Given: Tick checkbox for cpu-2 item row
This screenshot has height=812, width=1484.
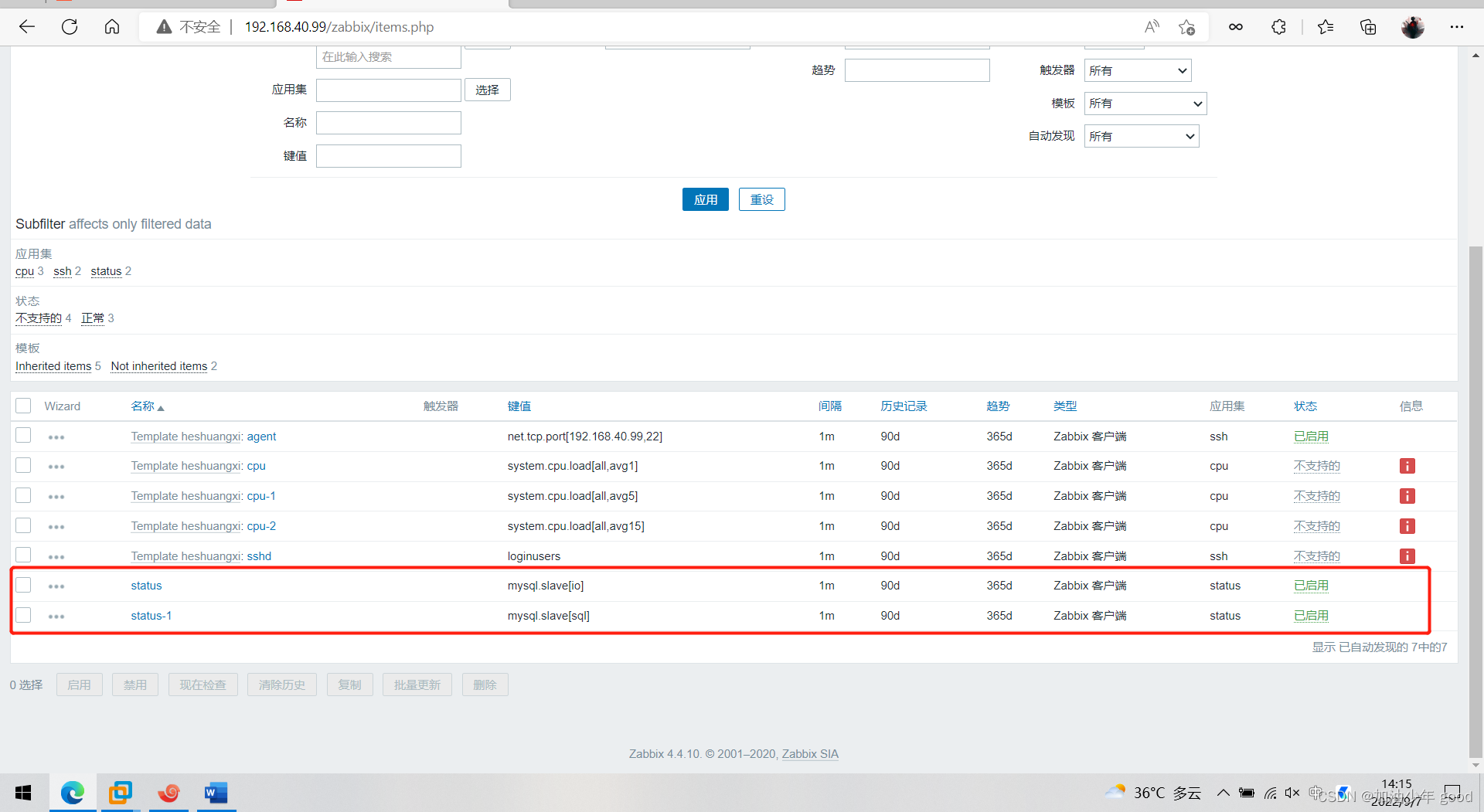Looking at the screenshot, I should click(x=23, y=525).
